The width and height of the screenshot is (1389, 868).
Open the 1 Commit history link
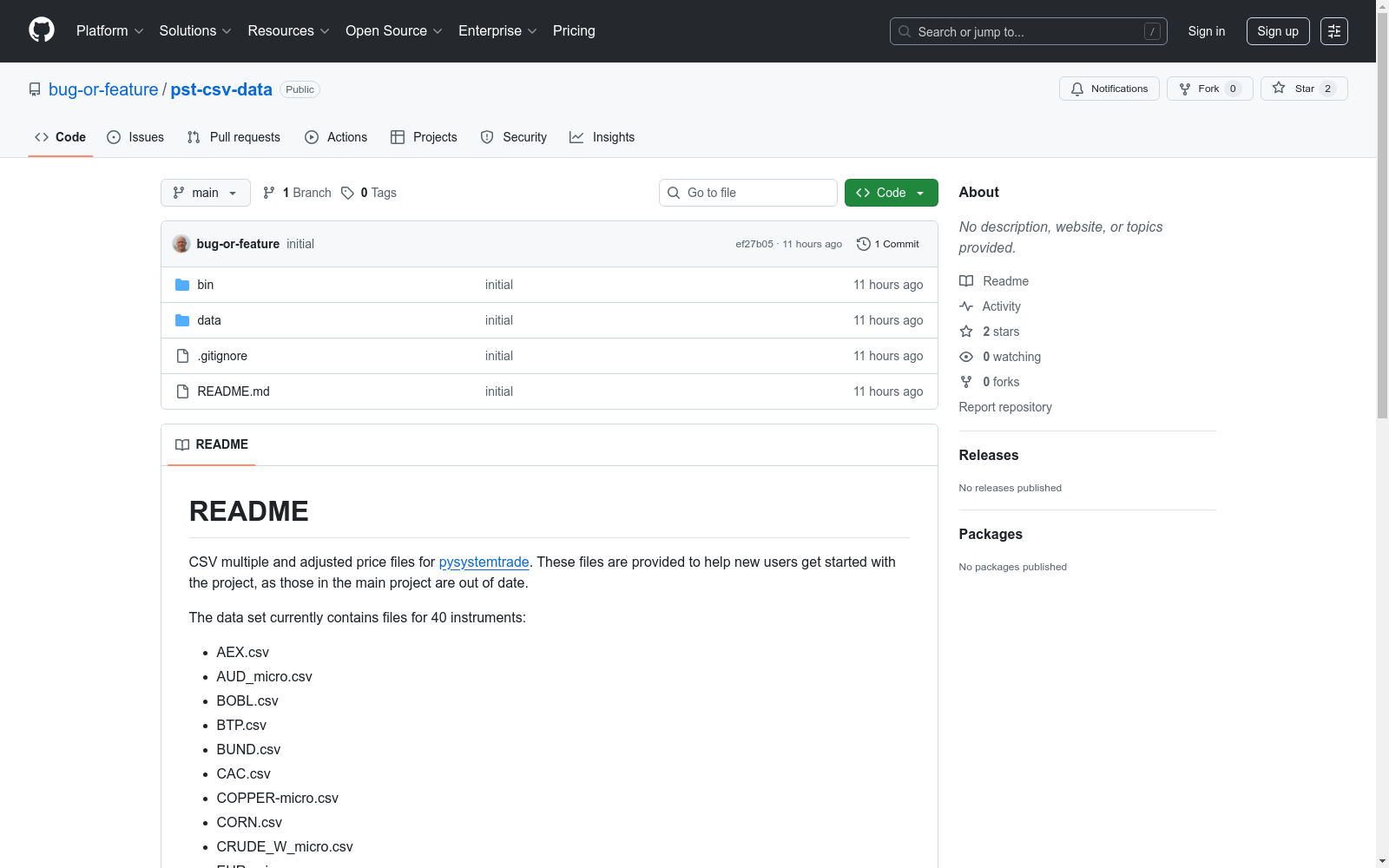(888, 244)
